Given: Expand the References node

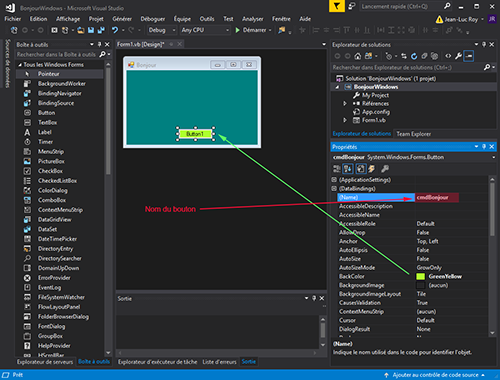Looking at the screenshot, I should (345, 104).
